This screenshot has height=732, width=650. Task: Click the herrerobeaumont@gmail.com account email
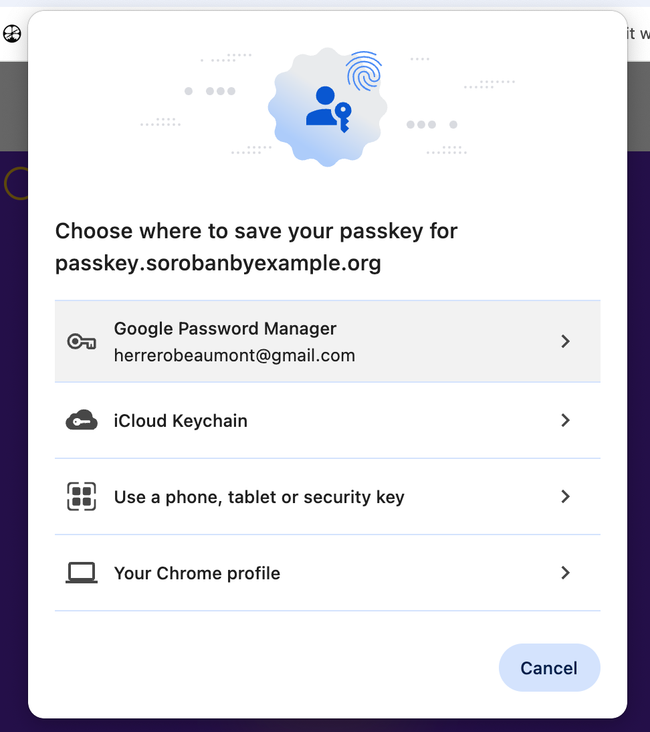234,355
